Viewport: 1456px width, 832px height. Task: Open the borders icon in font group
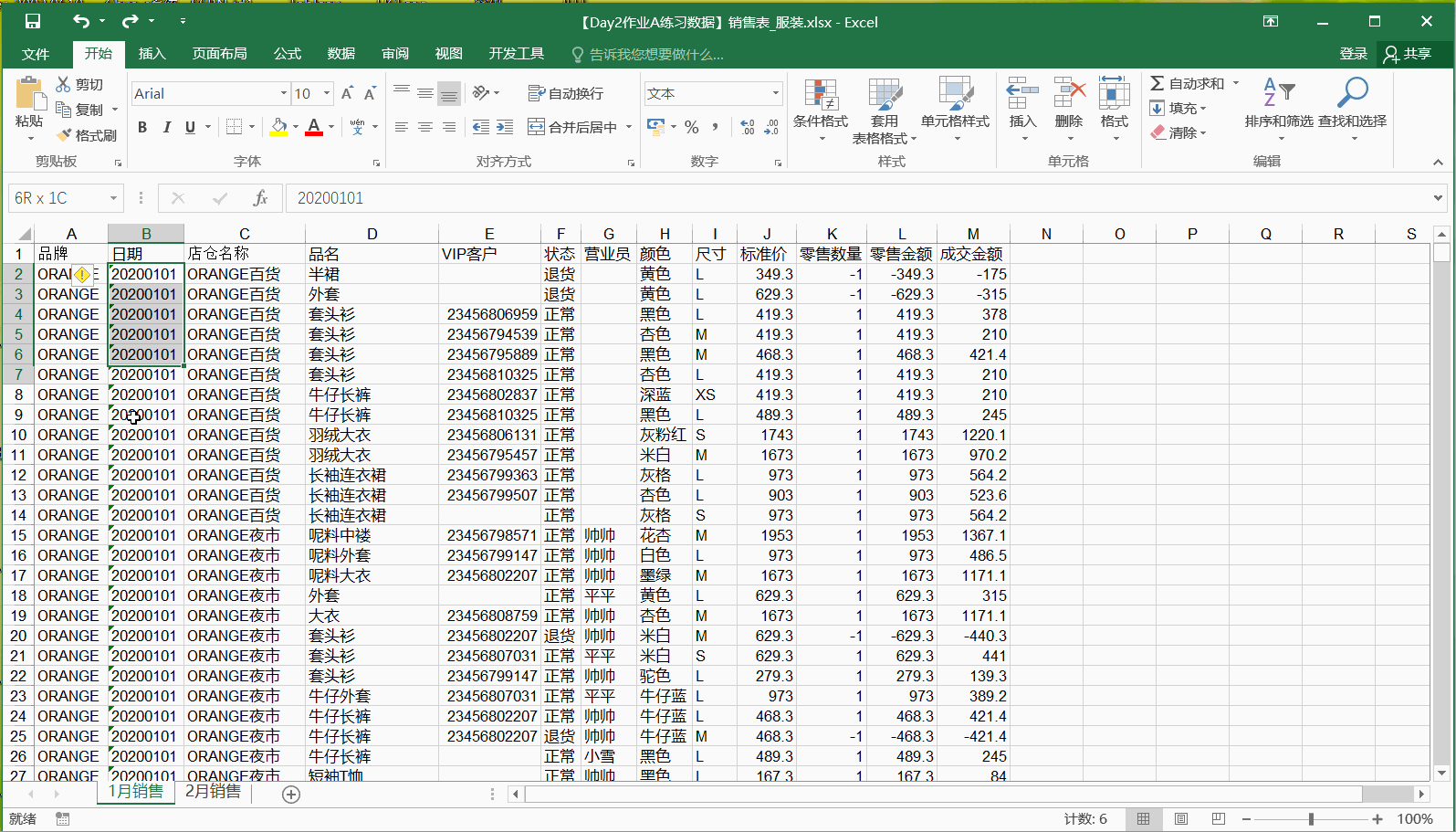(235, 127)
